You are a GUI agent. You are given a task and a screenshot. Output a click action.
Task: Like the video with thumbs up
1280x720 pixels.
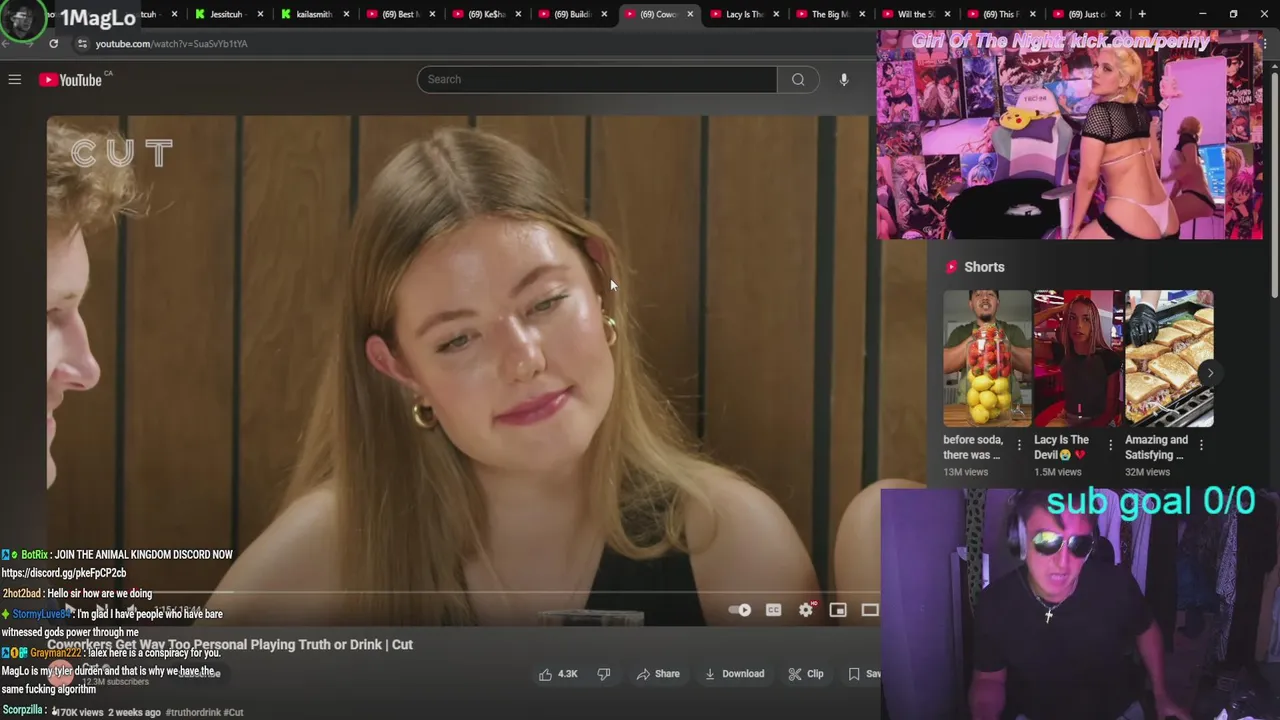coord(546,674)
